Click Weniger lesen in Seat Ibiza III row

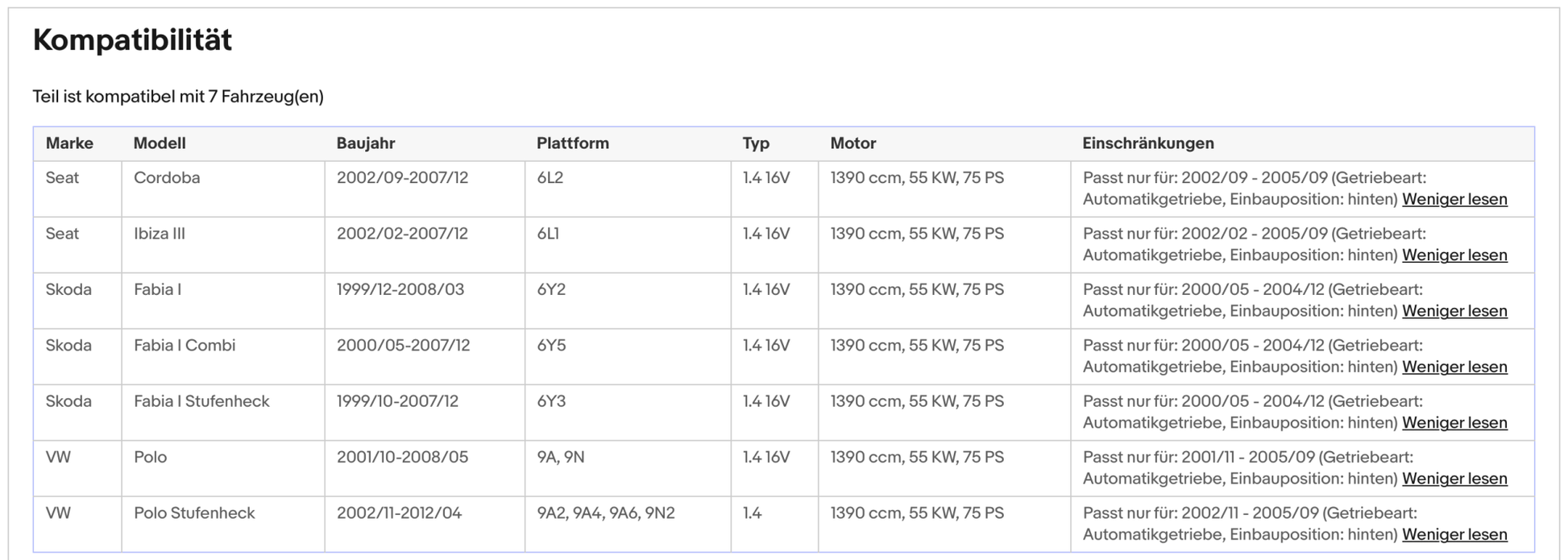coord(1454,255)
